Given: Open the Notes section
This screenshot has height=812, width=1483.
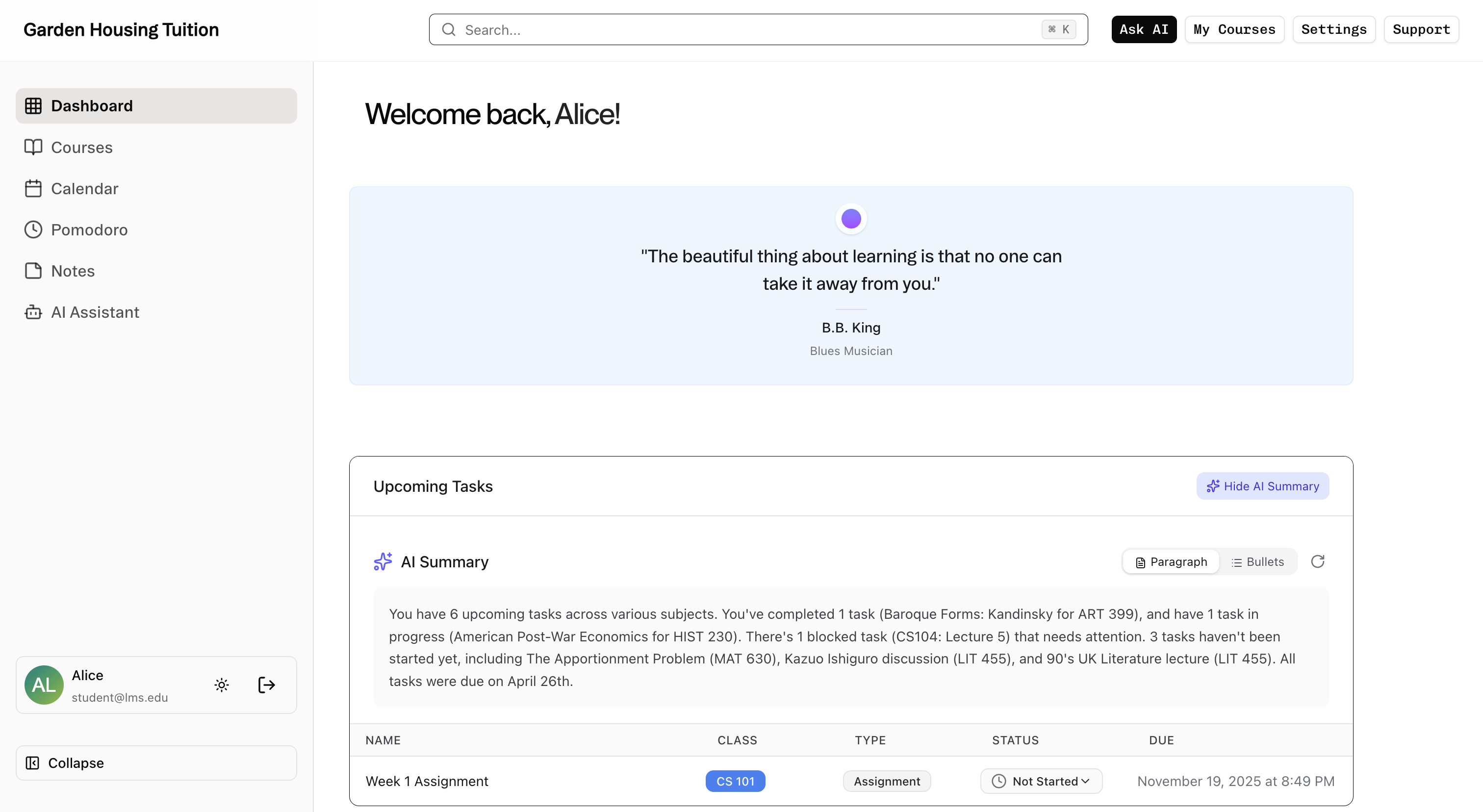Looking at the screenshot, I should pyautogui.click(x=73, y=271).
